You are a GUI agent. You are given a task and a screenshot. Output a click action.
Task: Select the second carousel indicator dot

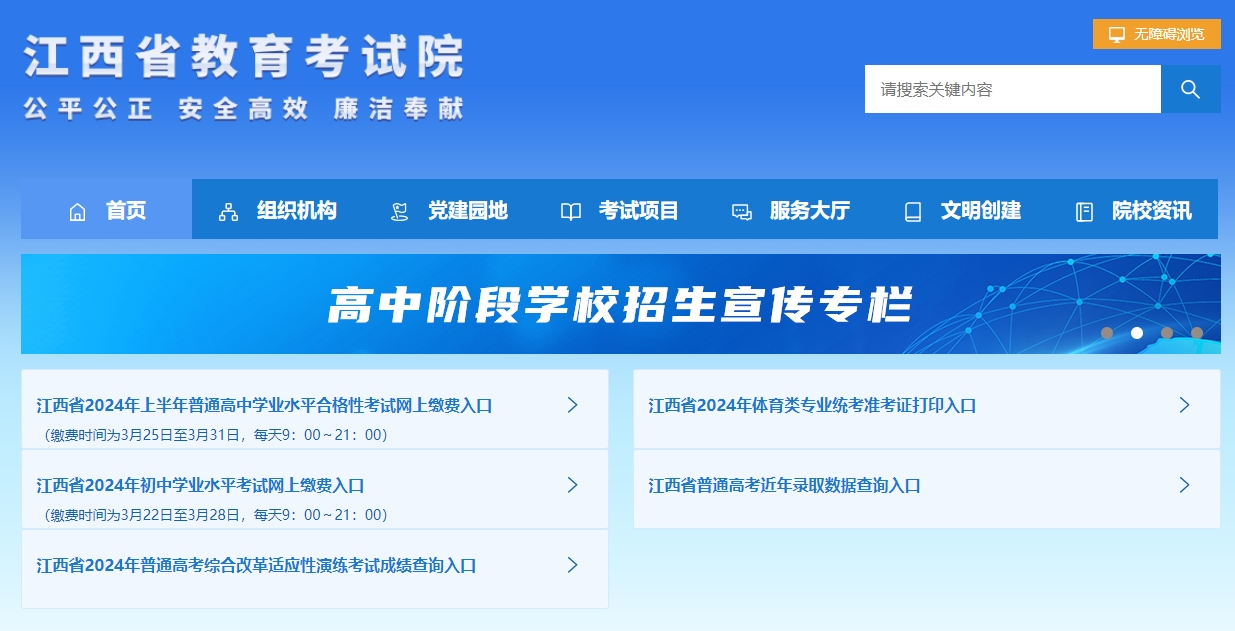[x=1136, y=333]
